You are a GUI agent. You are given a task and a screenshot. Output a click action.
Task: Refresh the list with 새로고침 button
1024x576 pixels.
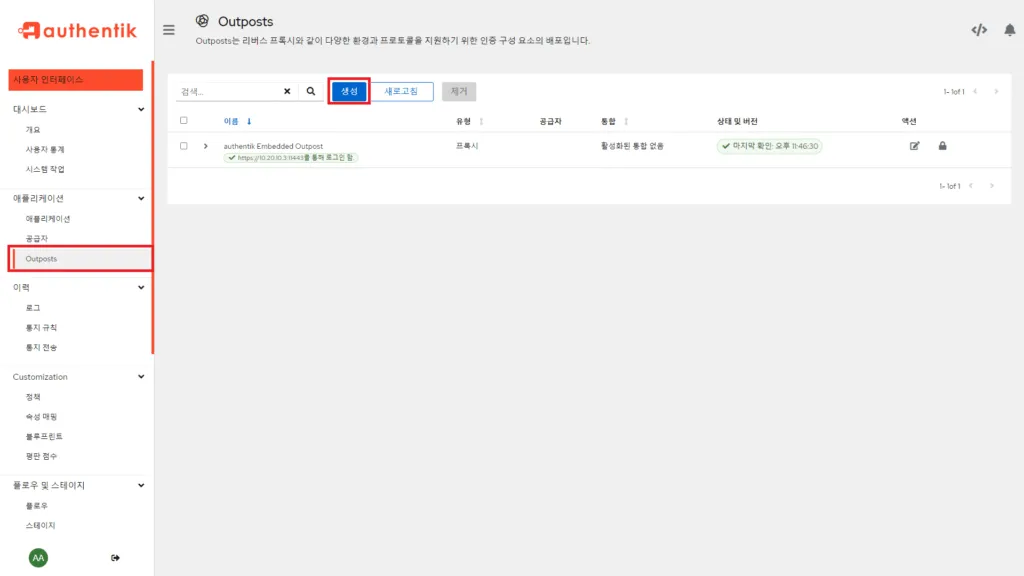coord(401,90)
